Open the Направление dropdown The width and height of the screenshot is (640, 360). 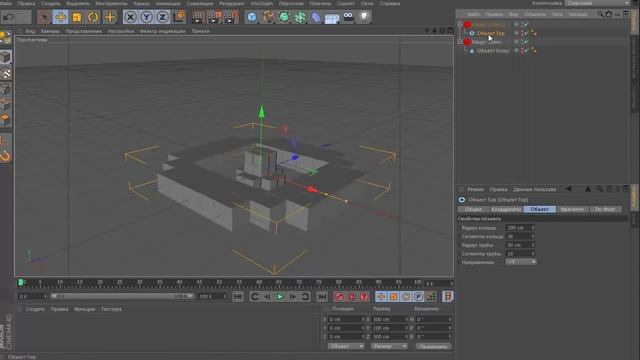(521, 262)
